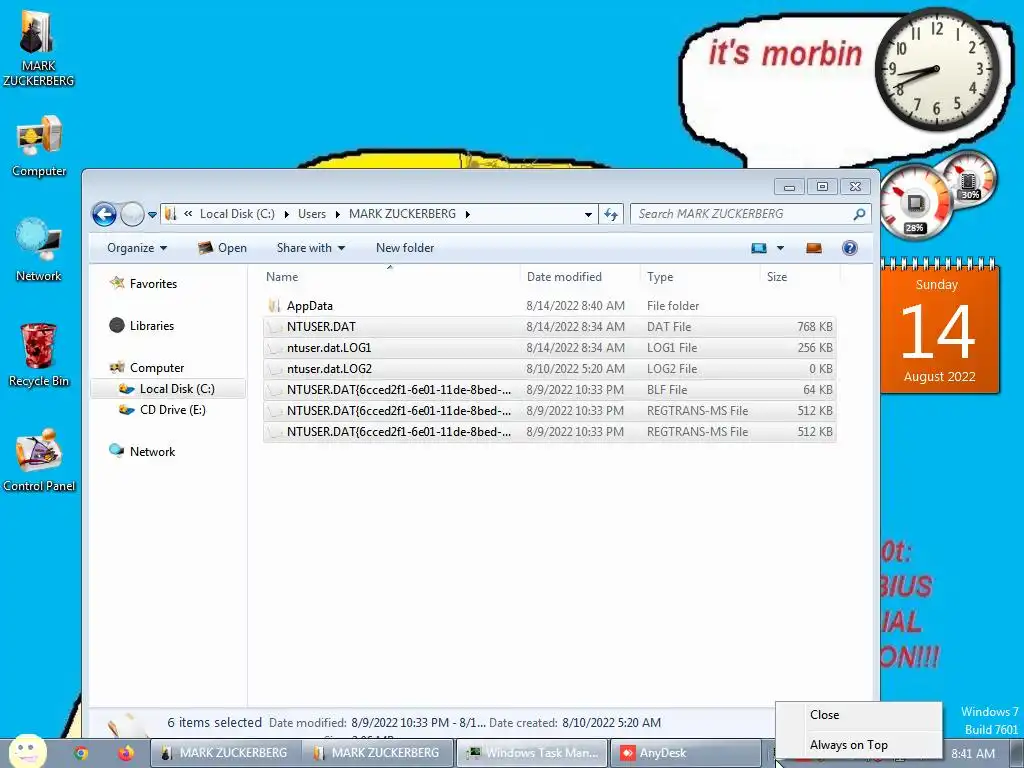Open the Organize menu
This screenshot has width=1024, height=768.
pos(137,248)
